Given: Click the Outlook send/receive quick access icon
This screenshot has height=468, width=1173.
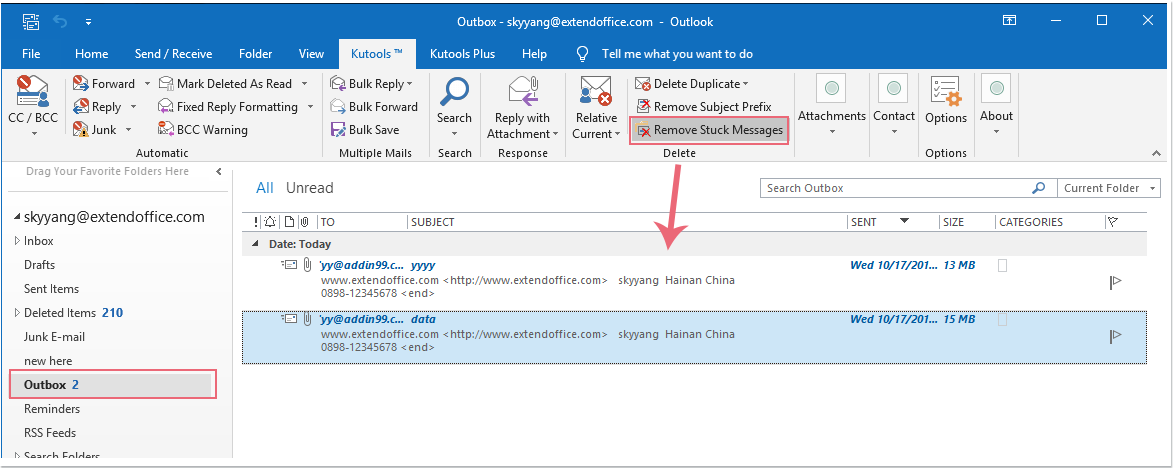Looking at the screenshot, I should [31, 22].
